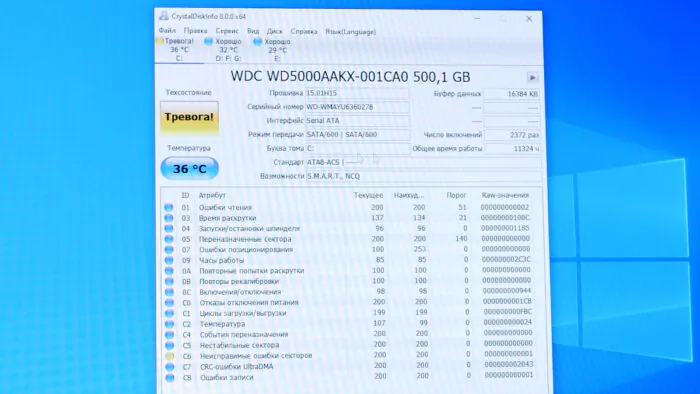700x394 pixels.
Task: Select the Неисправимые ошибки секторов attribute text
Action: (256, 356)
